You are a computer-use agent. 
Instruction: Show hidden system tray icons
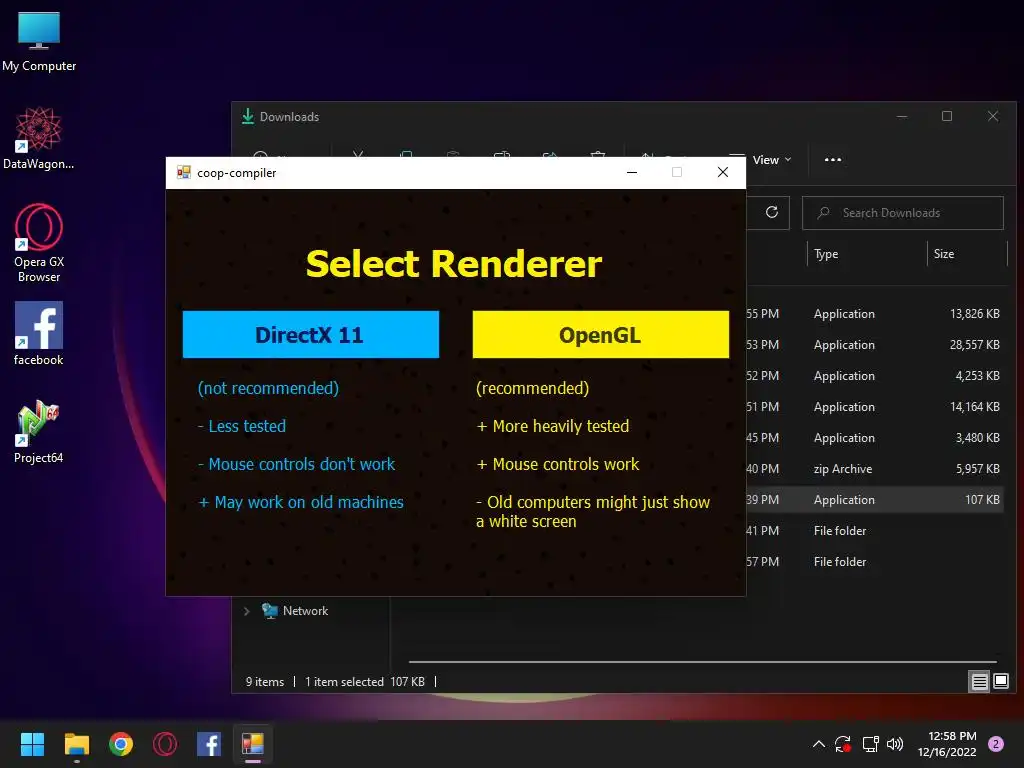click(x=818, y=744)
